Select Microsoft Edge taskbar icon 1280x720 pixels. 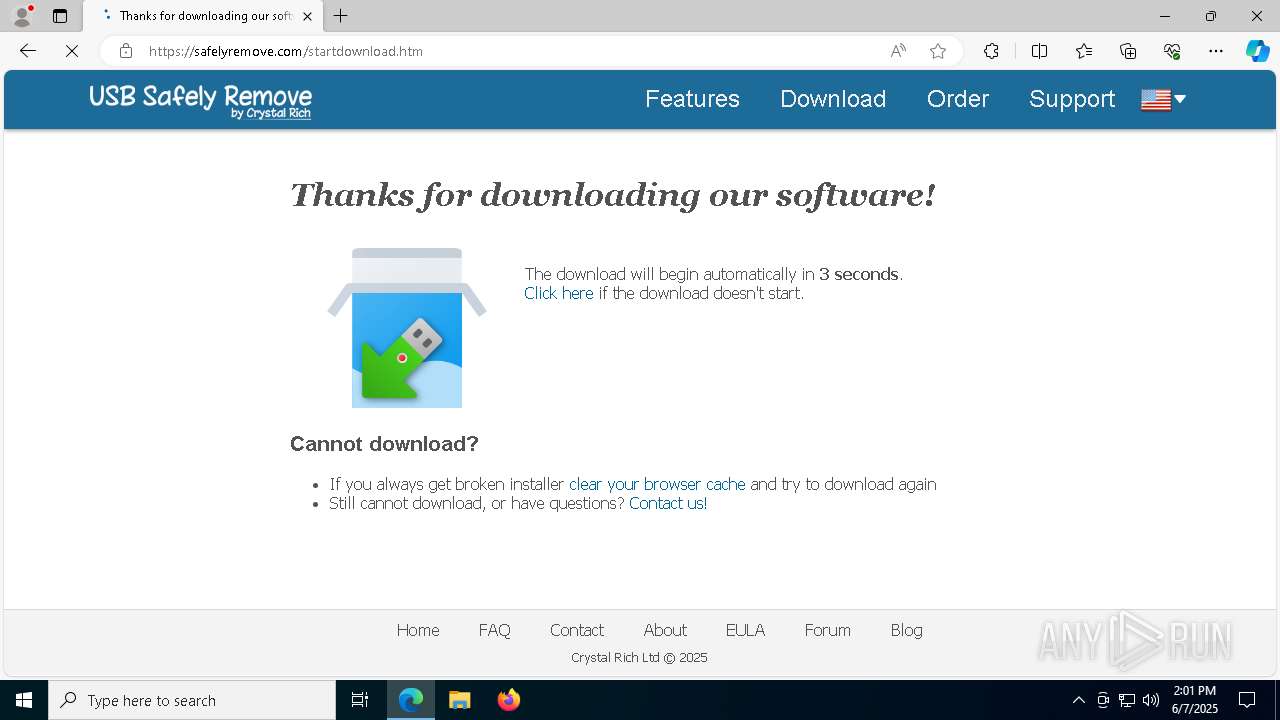(x=411, y=700)
